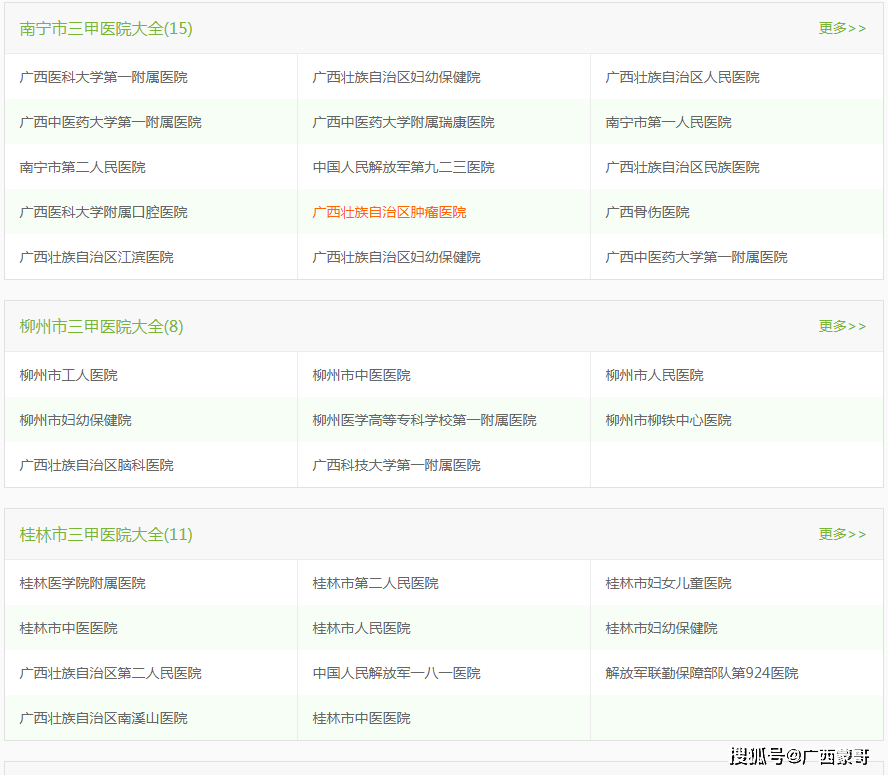Open 广西医科大学第一附属医院 link

click(x=103, y=77)
